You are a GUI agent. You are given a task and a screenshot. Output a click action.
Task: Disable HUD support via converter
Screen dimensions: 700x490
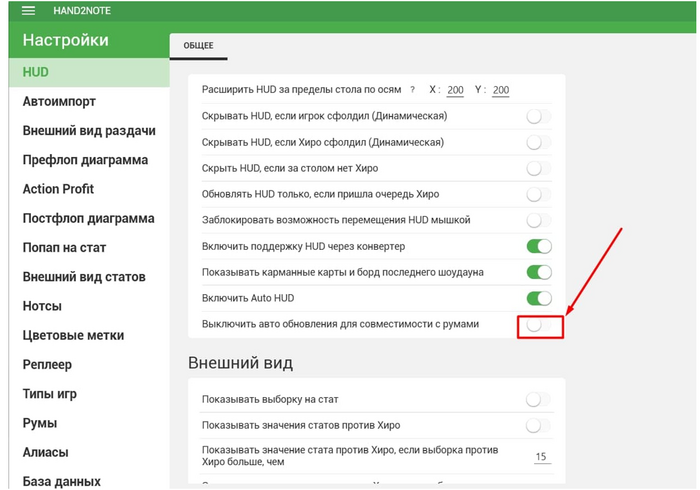539,246
